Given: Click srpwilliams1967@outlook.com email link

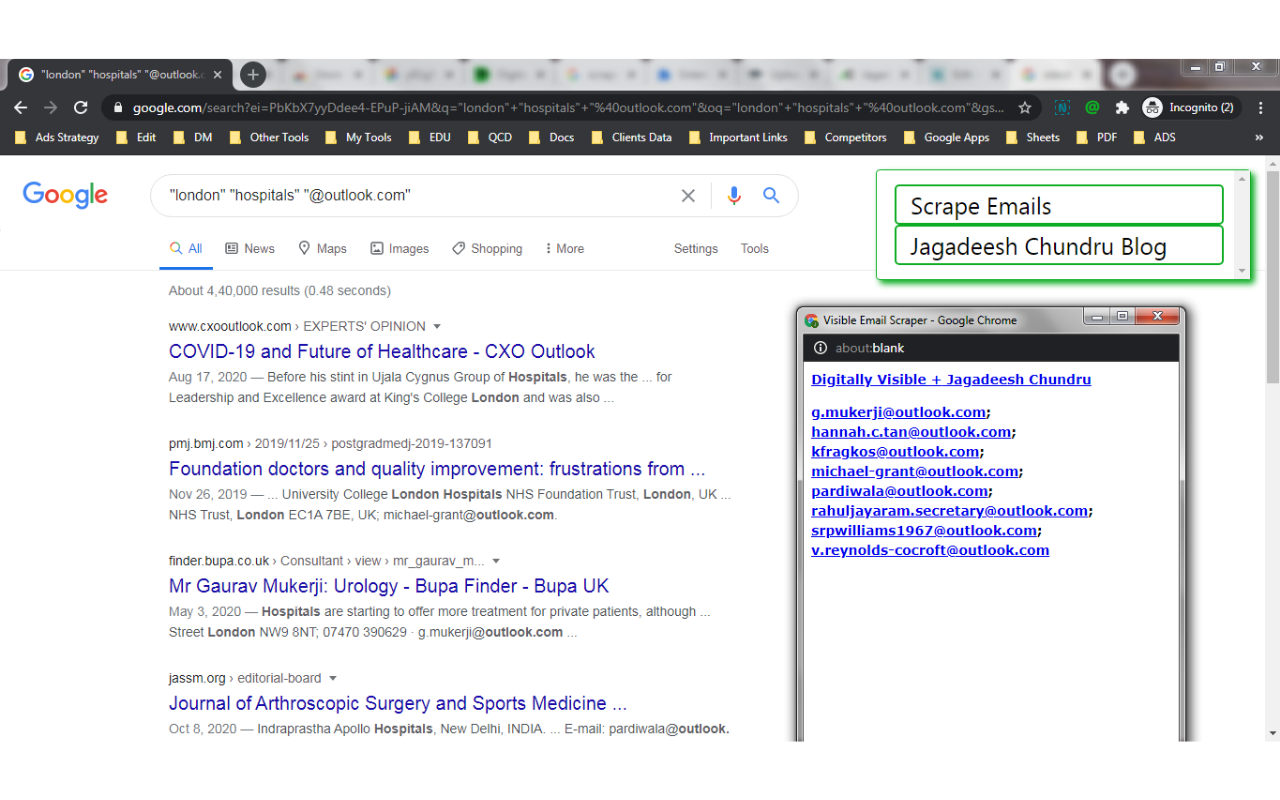Looking at the screenshot, I should coord(924,530).
